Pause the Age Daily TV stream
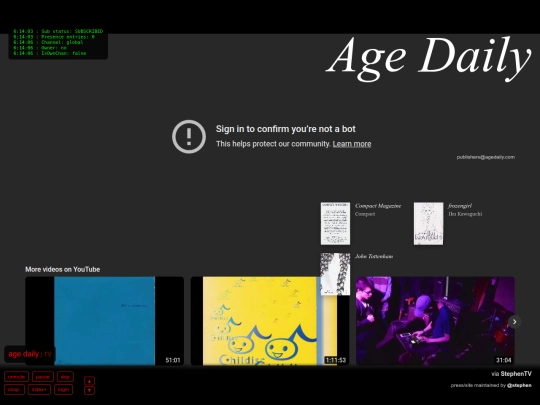Screen dimensions: 540x405 click(43, 377)
